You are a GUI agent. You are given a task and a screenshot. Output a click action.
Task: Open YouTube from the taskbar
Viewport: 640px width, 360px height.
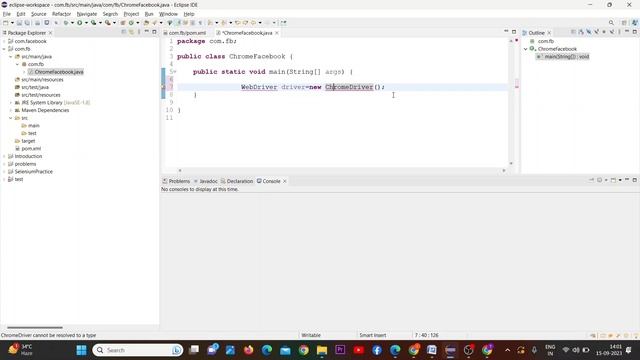pyautogui.click(x=359, y=350)
